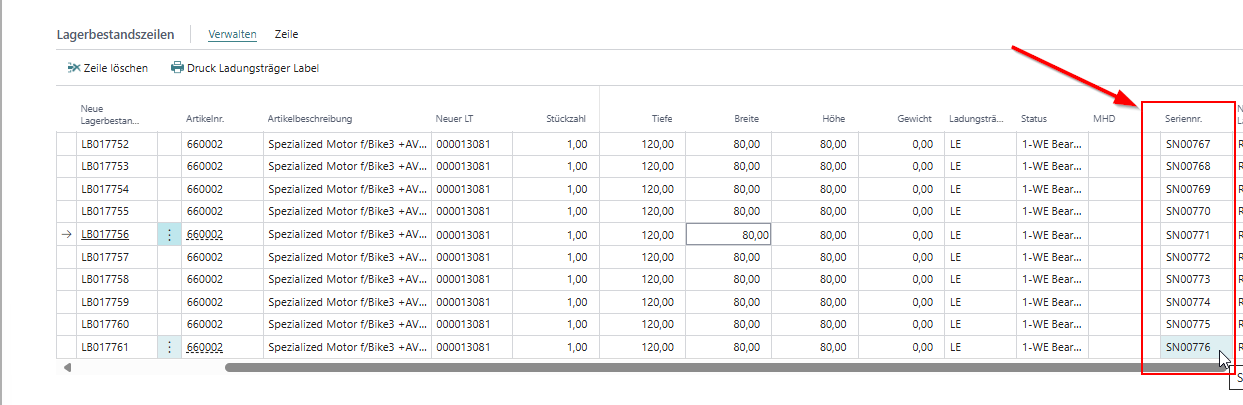Click the row selector arrow beside LB017756

(67, 234)
